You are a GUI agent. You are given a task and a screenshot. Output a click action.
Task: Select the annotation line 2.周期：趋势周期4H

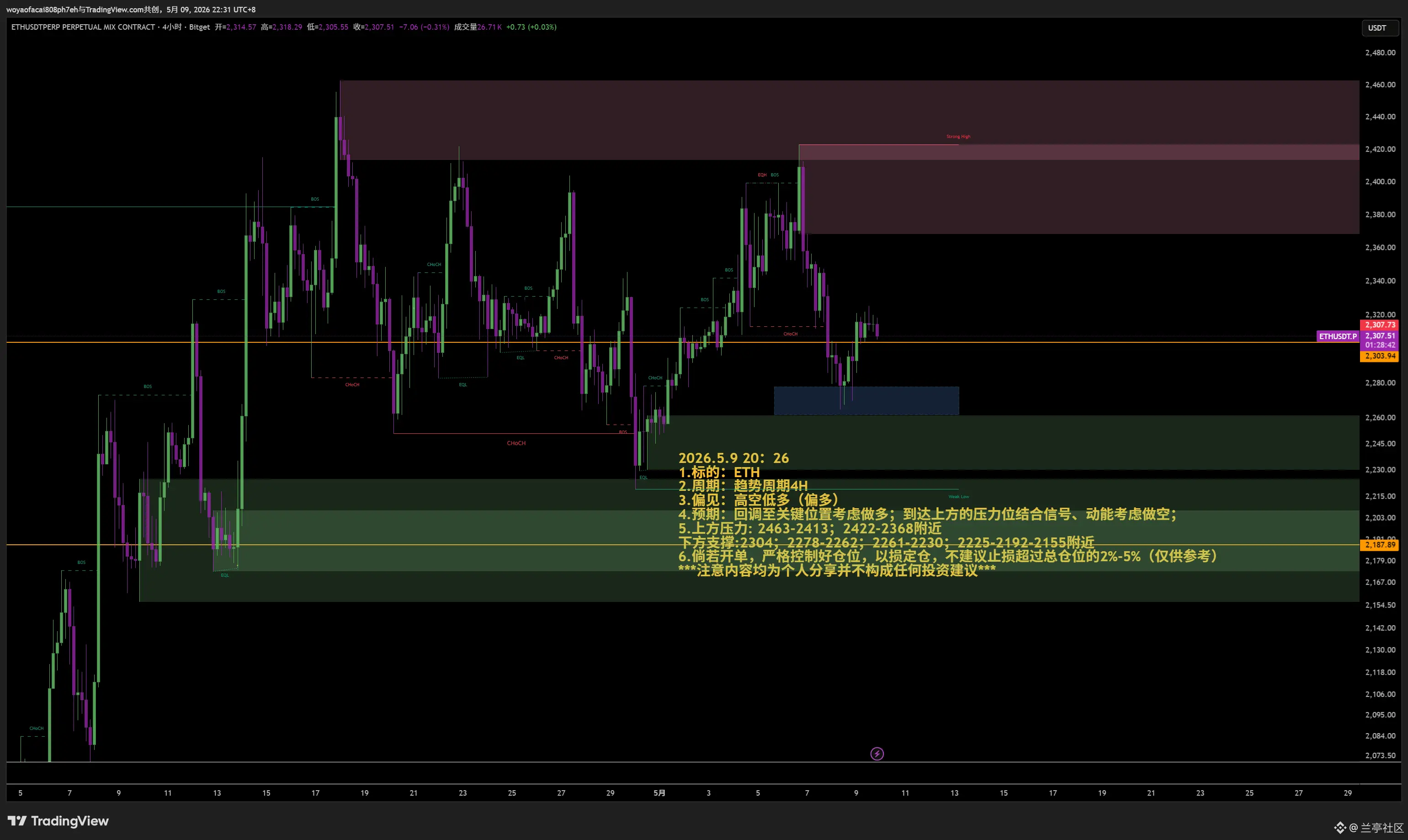coord(743,486)
